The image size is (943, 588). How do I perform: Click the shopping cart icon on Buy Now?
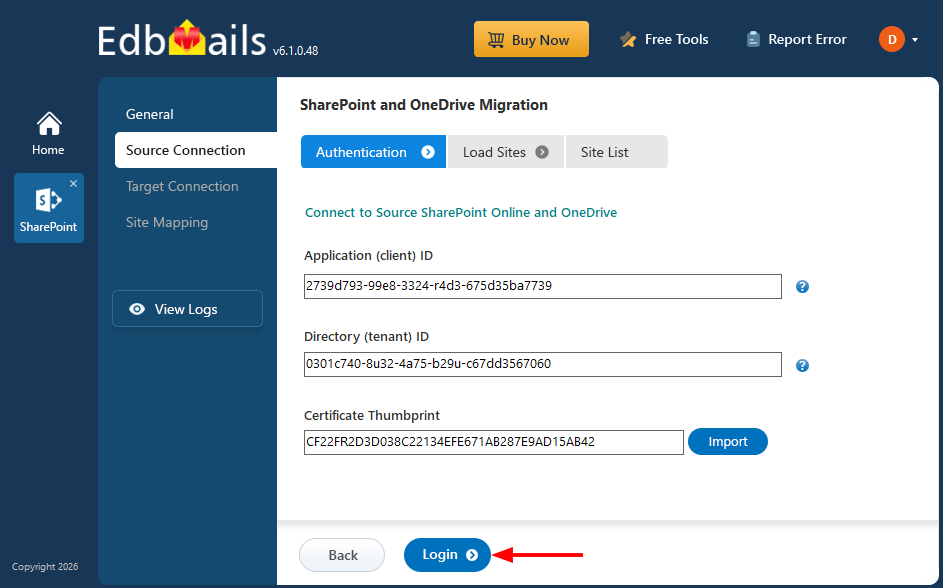coord(497,39)
